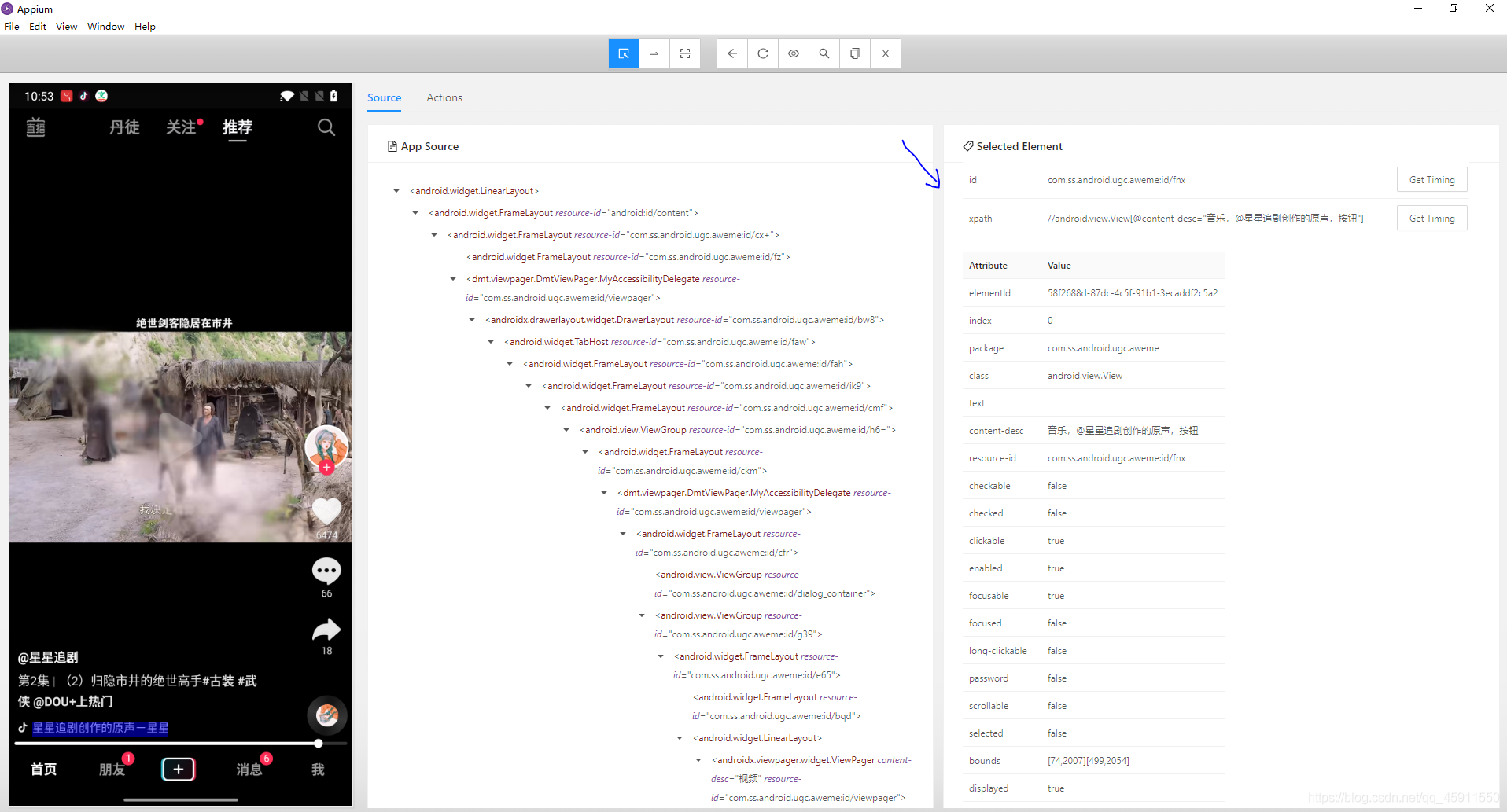Tap 我 in bottom navigation

[x=318, y=770]
